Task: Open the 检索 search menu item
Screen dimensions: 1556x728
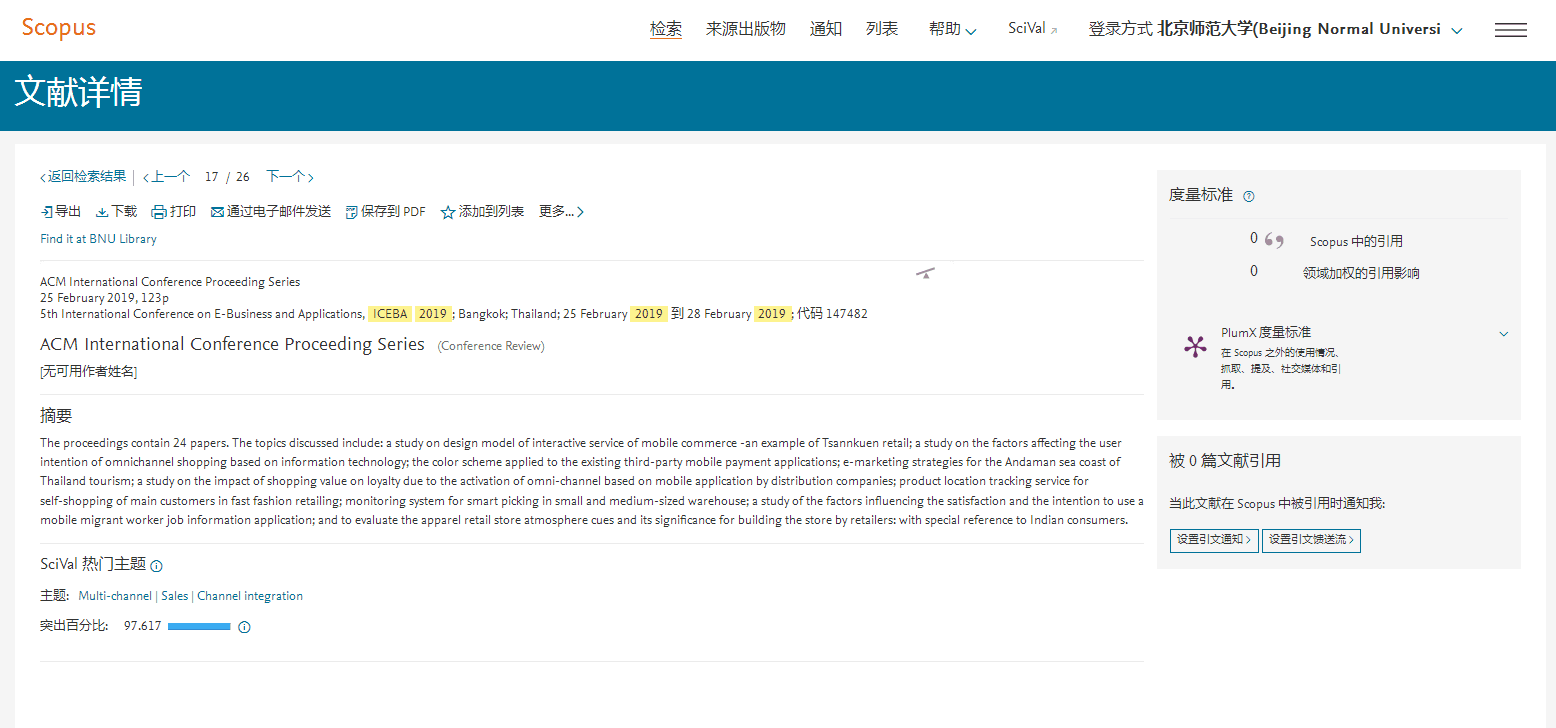Action: click(x=666, y=29)
